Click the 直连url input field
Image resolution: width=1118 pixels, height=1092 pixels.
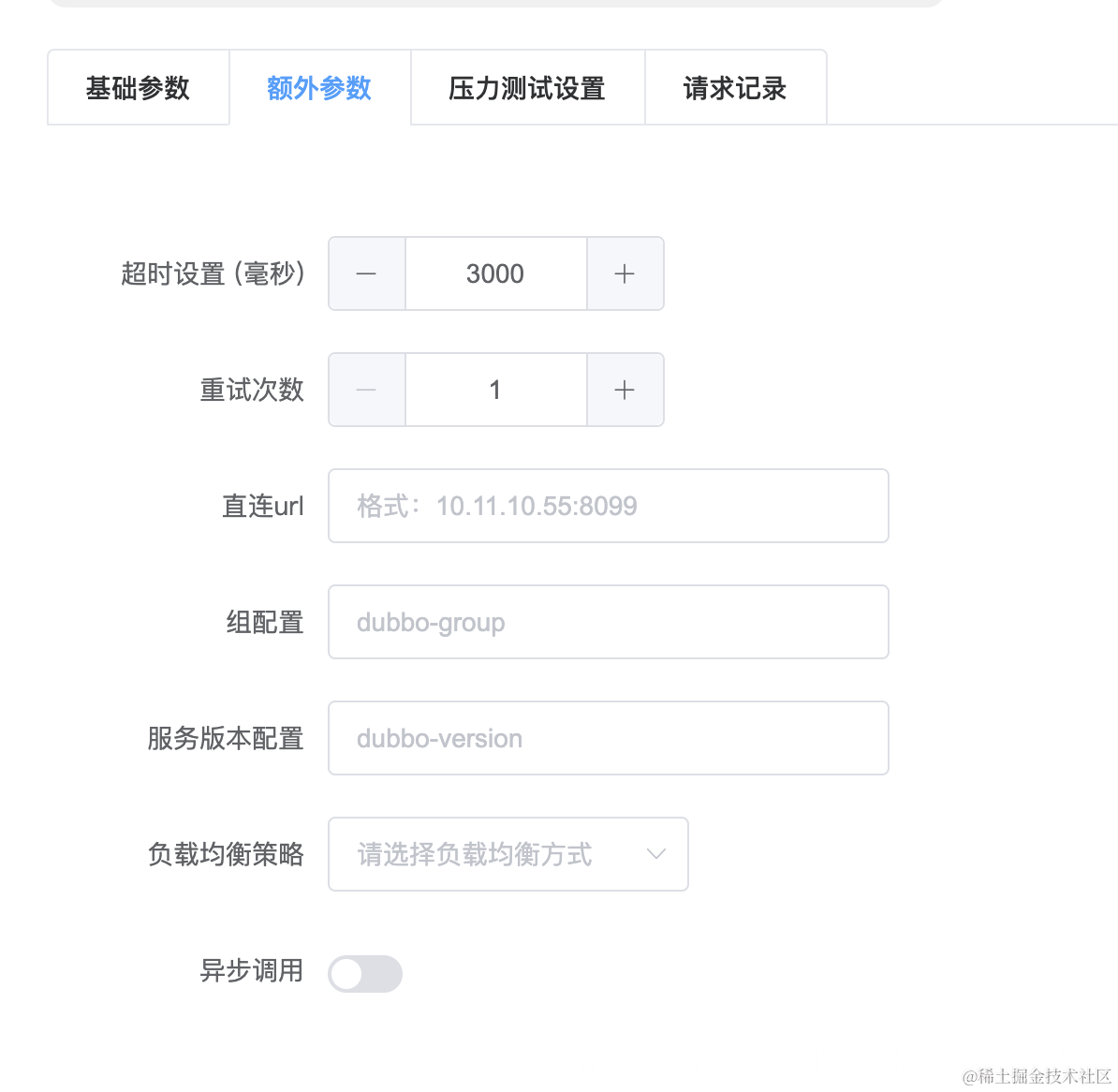(608, 506)
